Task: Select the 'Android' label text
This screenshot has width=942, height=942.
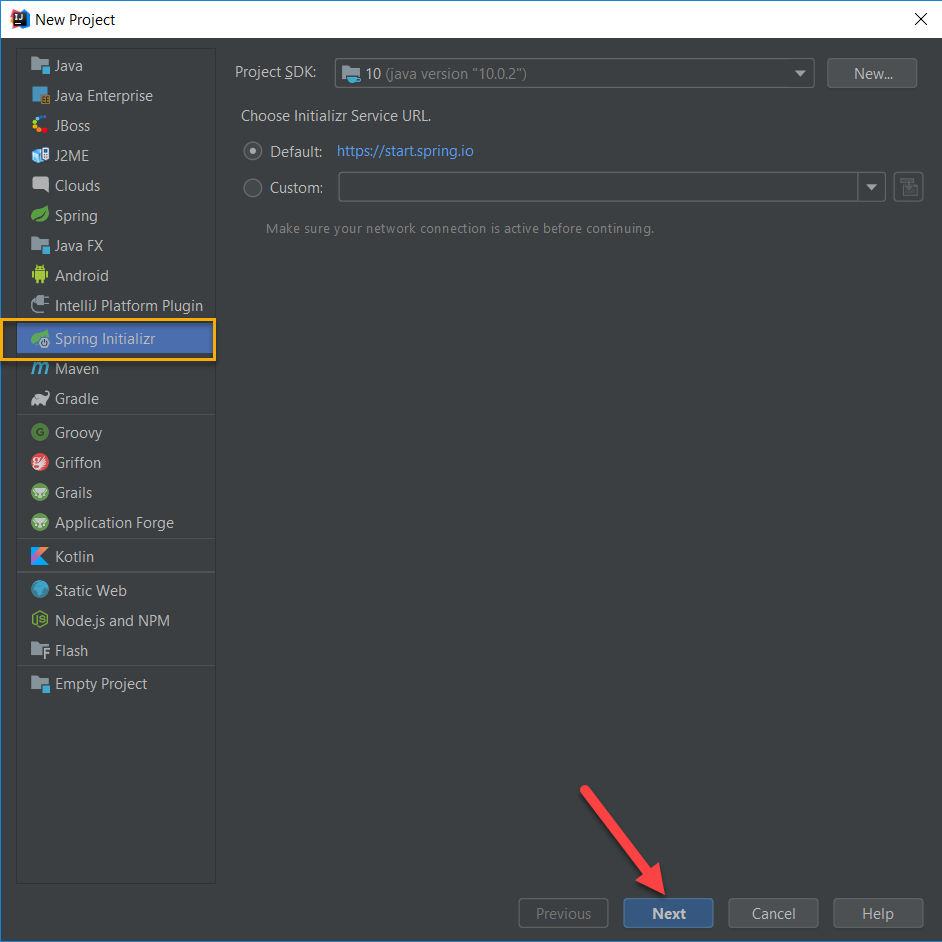Action: click(82, 276)
